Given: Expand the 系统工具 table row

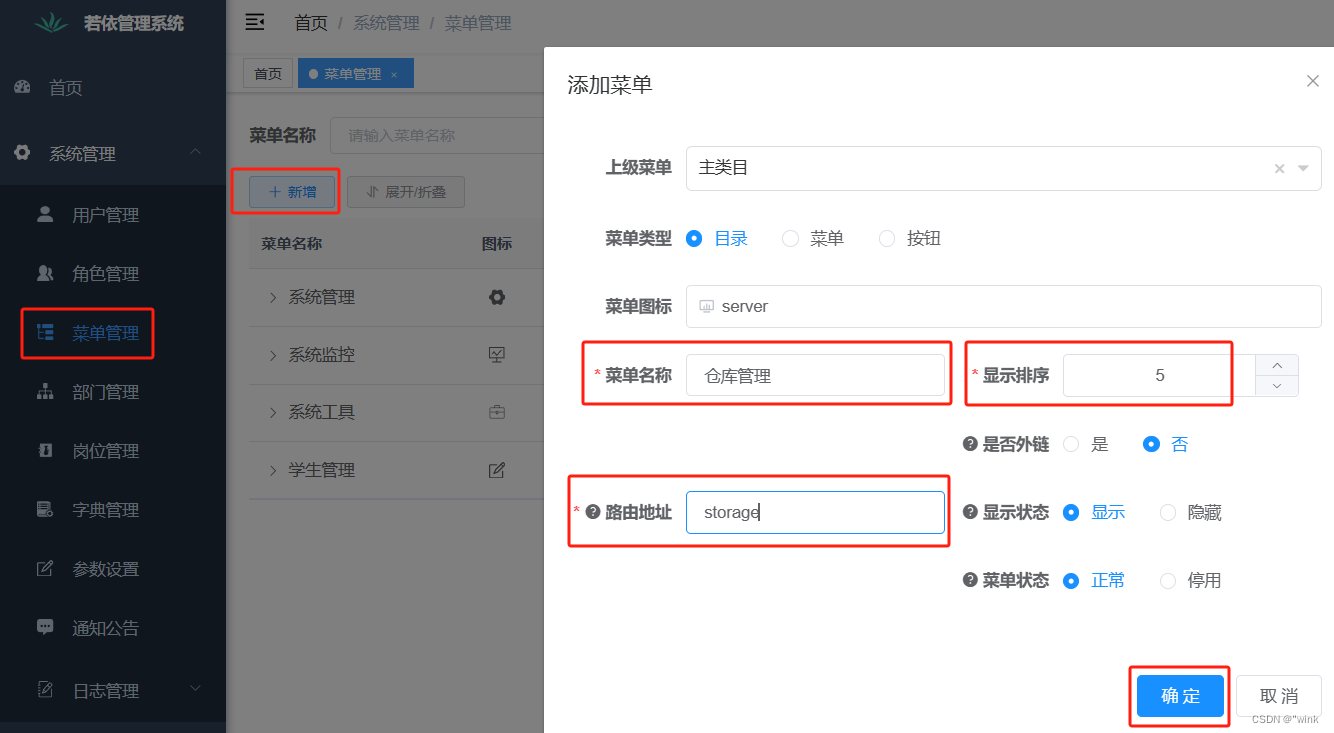Looking at the screenshot, I should click(x=273, y=412).
